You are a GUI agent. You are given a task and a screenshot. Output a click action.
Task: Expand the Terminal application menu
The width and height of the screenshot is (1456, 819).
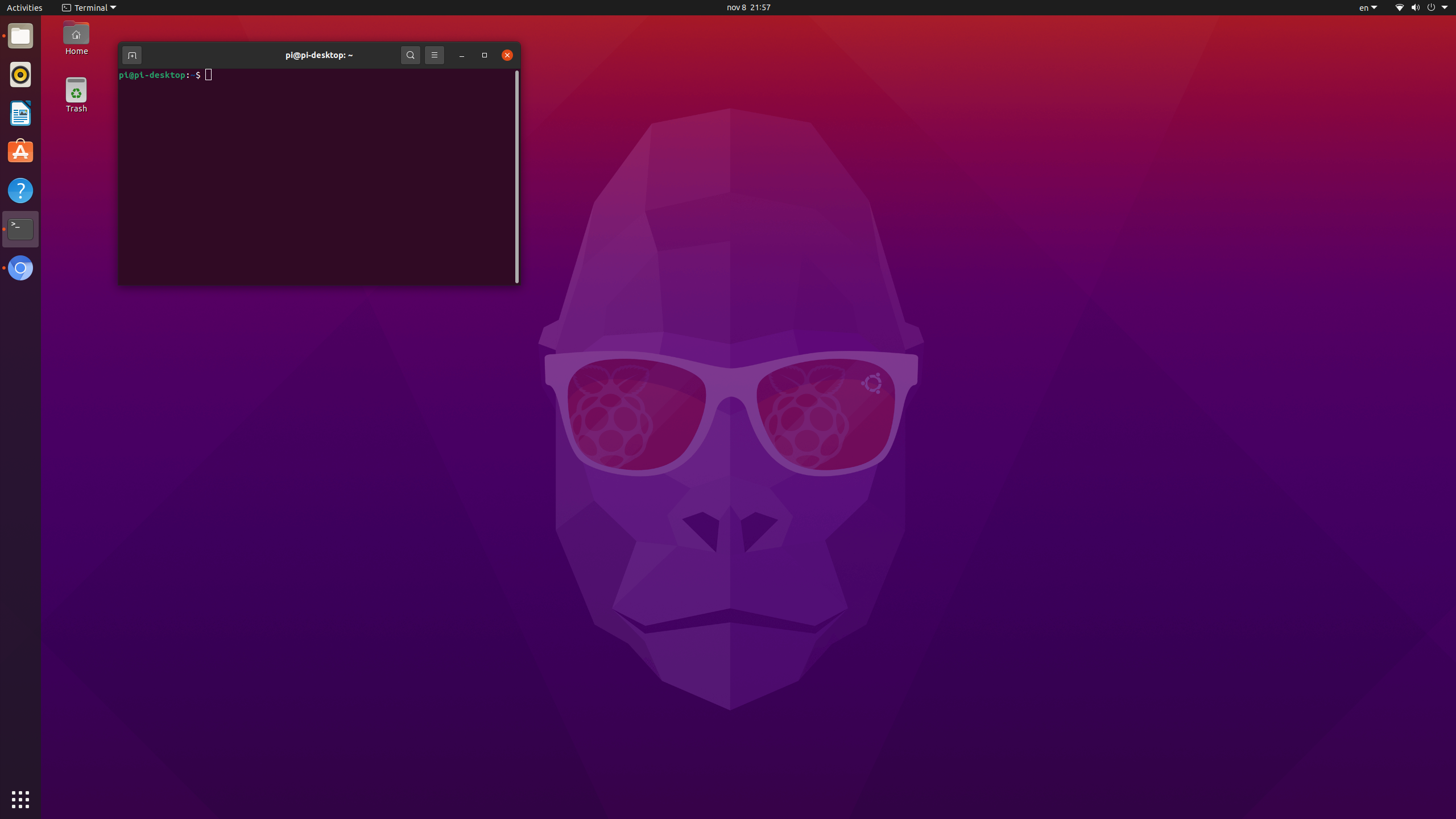(88, 7)
